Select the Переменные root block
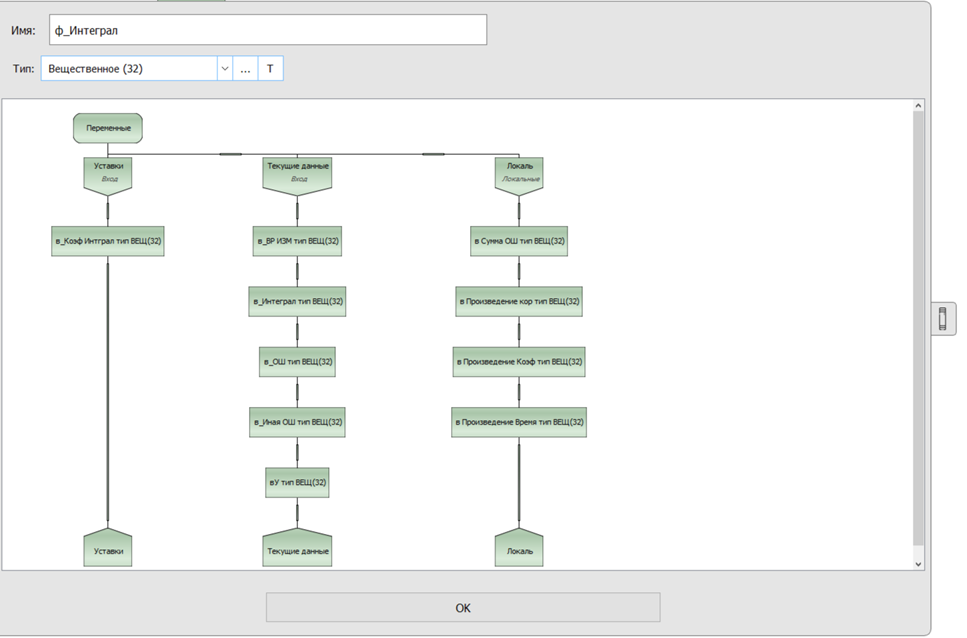The image size is (967, 638). [x=108, y=128]
